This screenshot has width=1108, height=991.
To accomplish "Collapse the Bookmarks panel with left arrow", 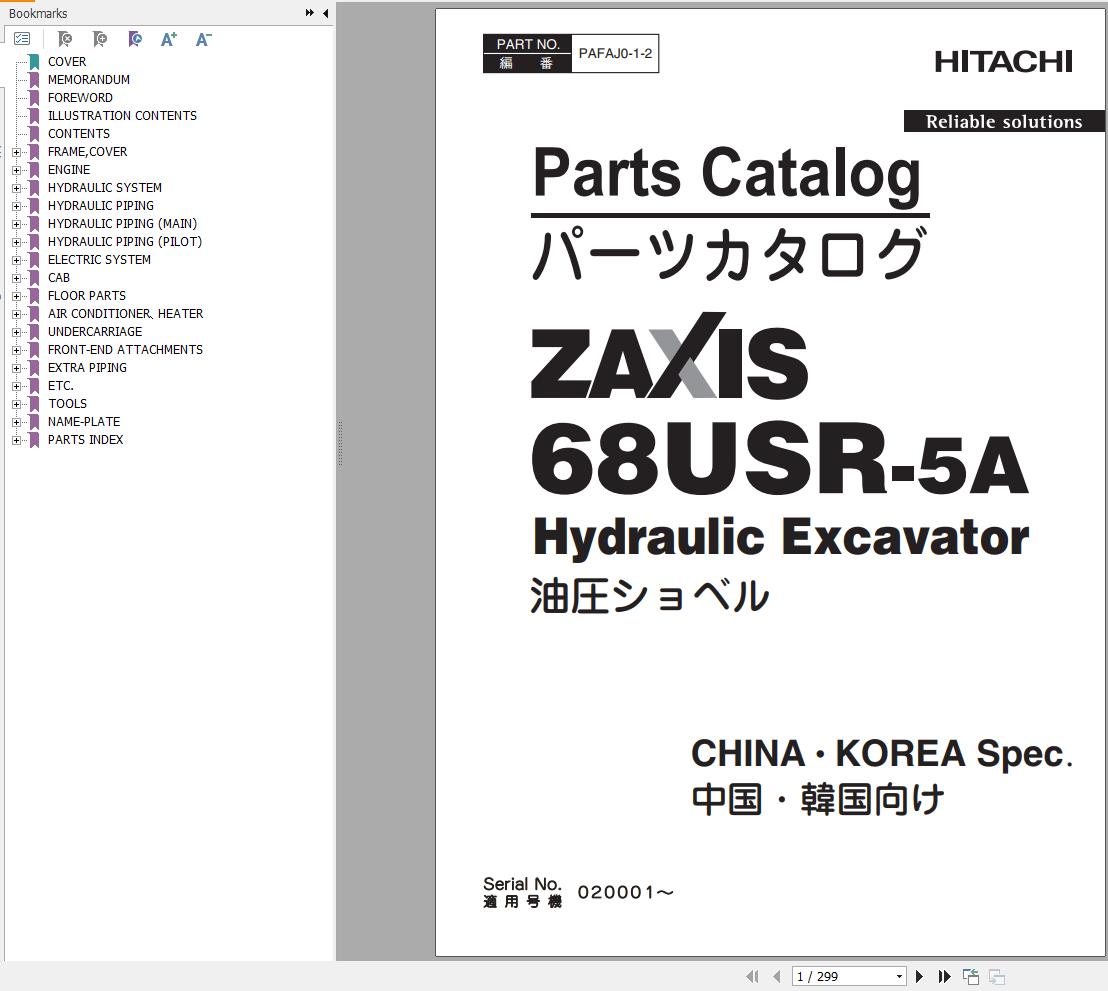I will tap(325, 13).
